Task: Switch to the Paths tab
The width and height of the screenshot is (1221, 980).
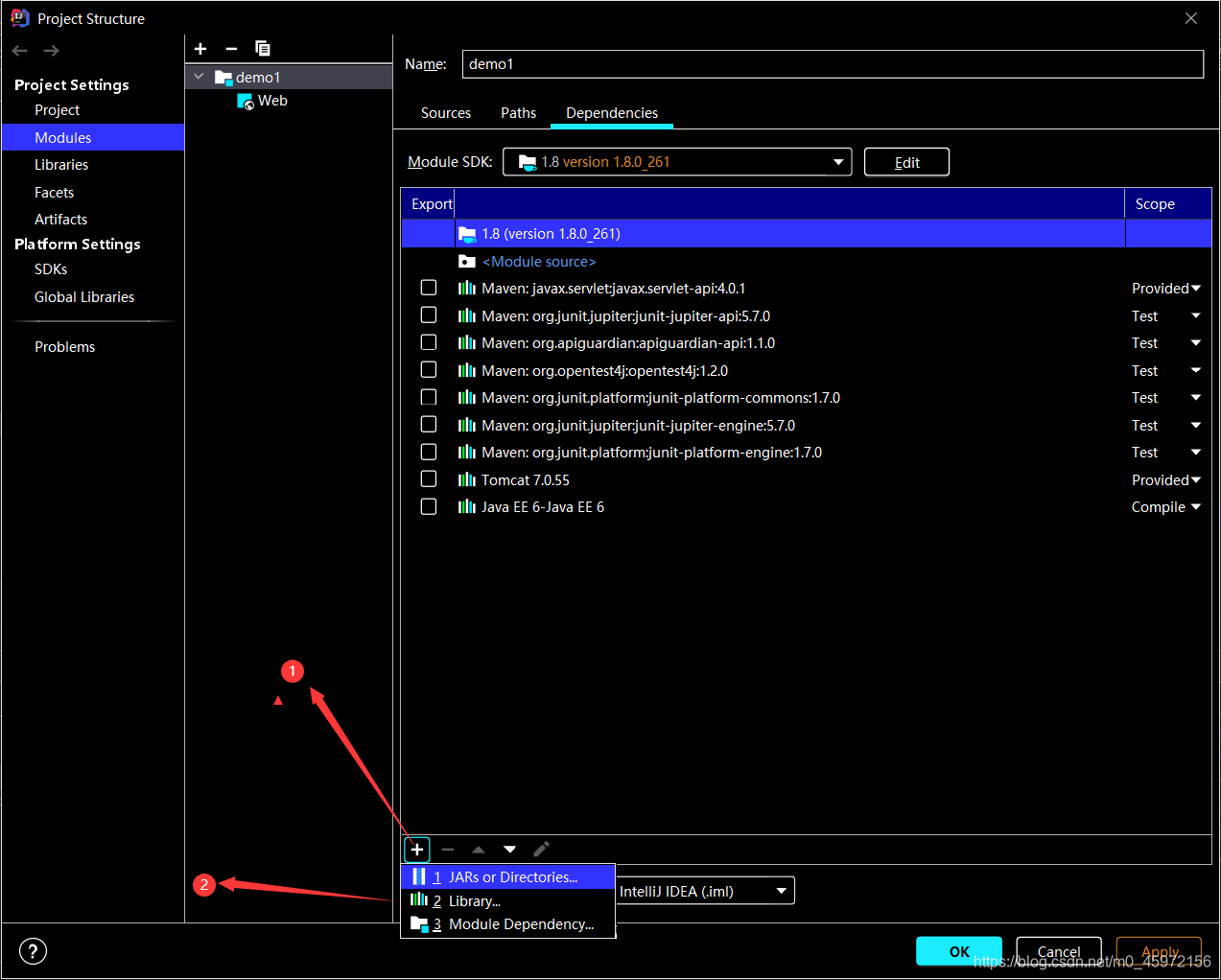Action: tap(519, 113)
